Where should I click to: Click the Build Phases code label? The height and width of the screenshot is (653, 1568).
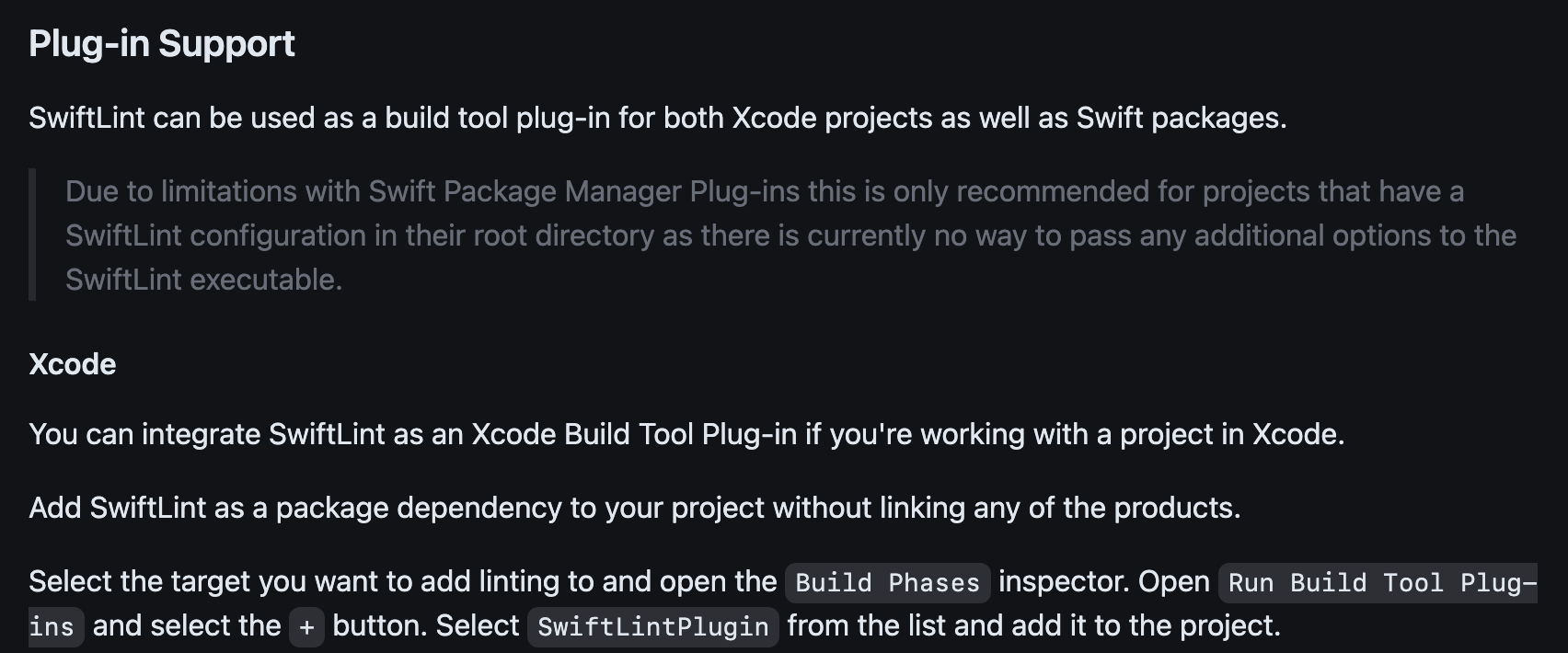(x=887, y=582)
